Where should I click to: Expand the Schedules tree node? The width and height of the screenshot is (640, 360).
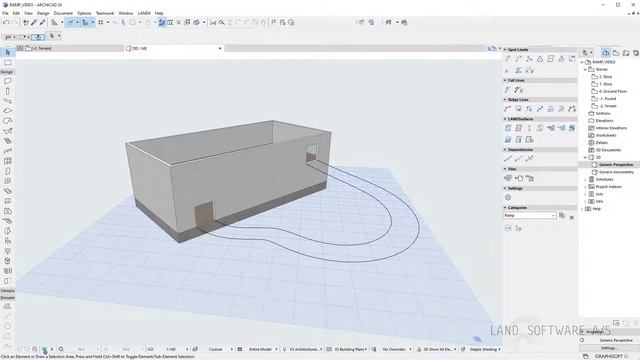click(585, 180)
